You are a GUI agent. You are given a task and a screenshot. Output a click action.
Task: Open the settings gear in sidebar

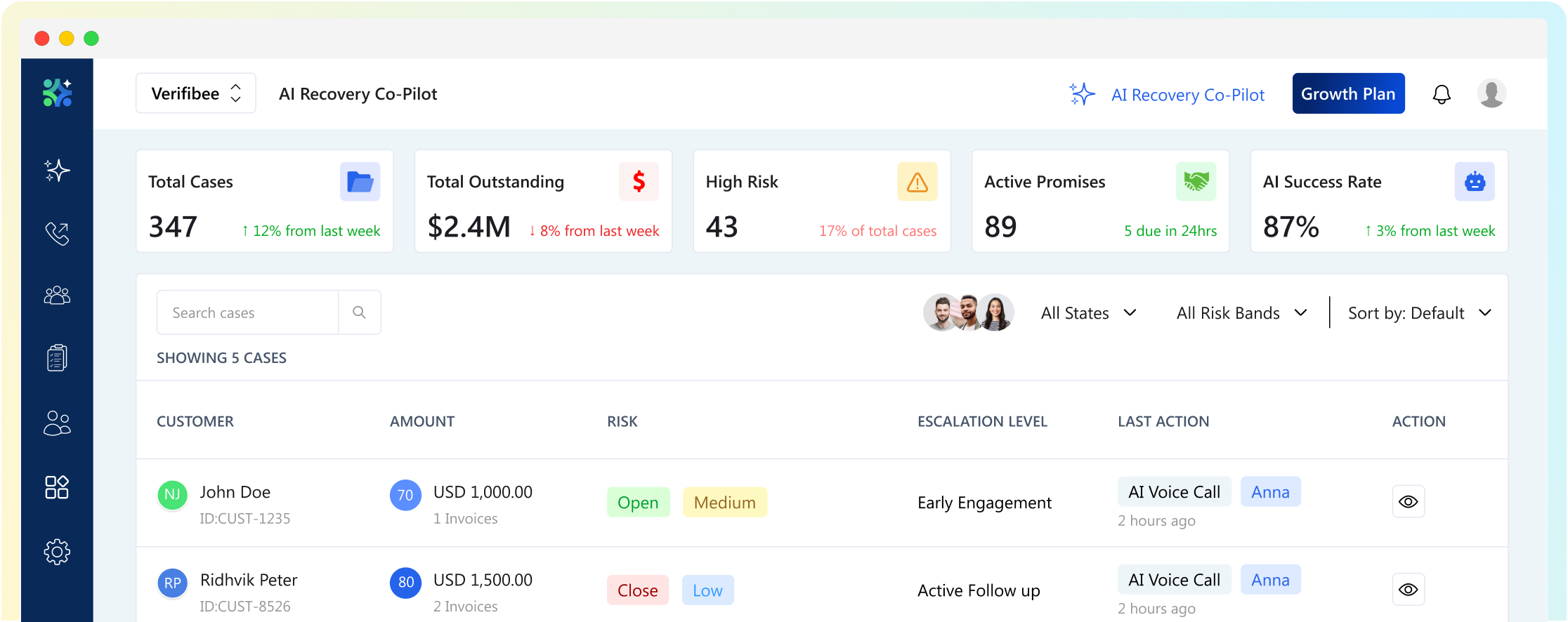(57, 552)
